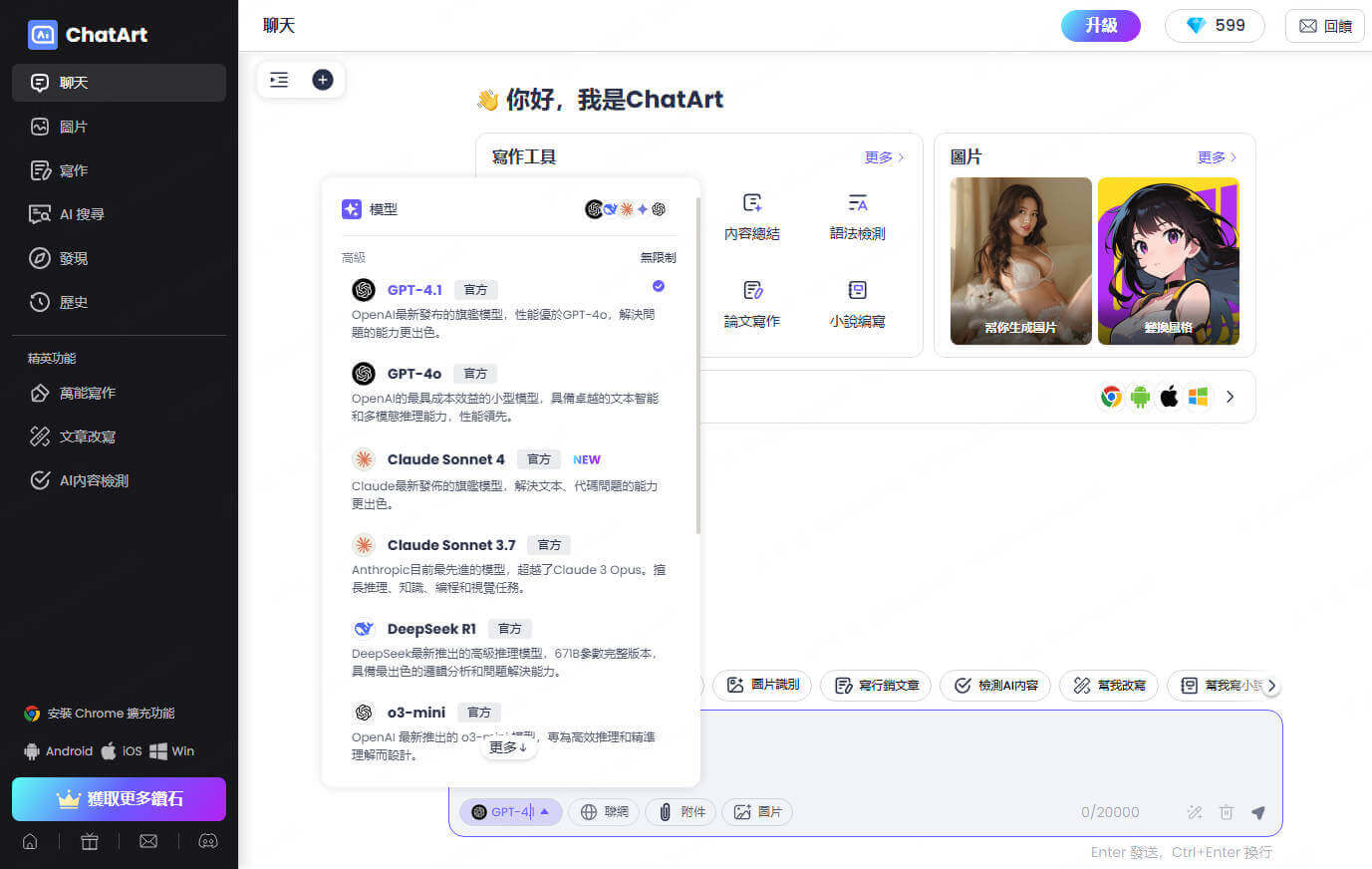Open the 圖片 sidebar item
The image size is (1372, 869).
pyautogui.click(x=119, y=127)
